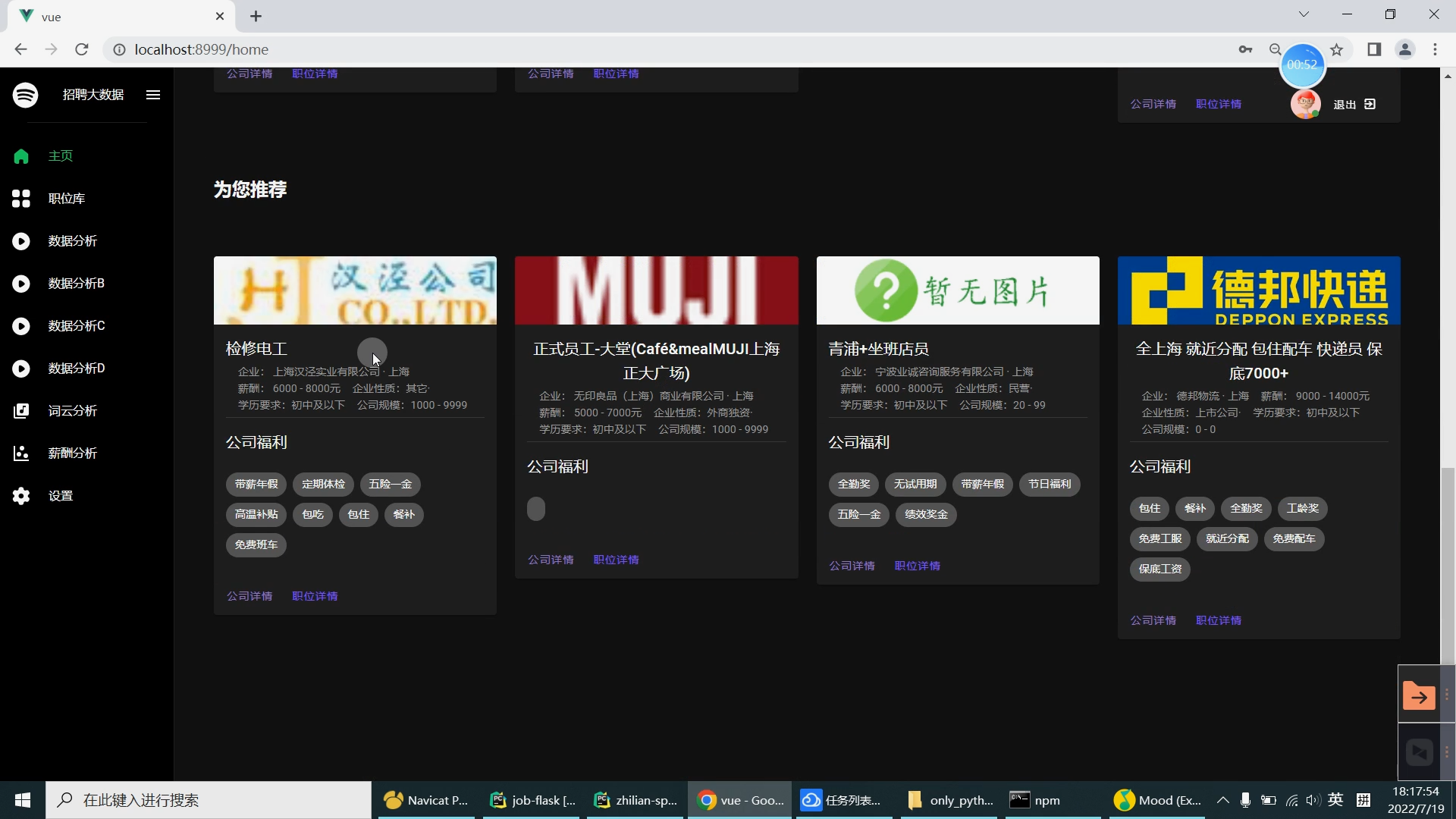Open 设置 via the gear icon
The height and width of the screenshot is (819, 1456).
[20, 496]
